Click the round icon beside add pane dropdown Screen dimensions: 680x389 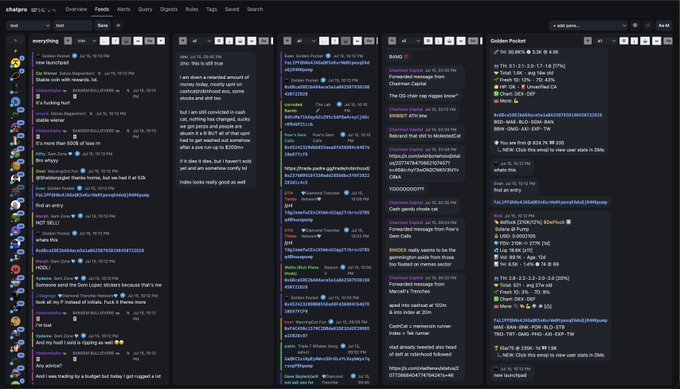point(635,26)
